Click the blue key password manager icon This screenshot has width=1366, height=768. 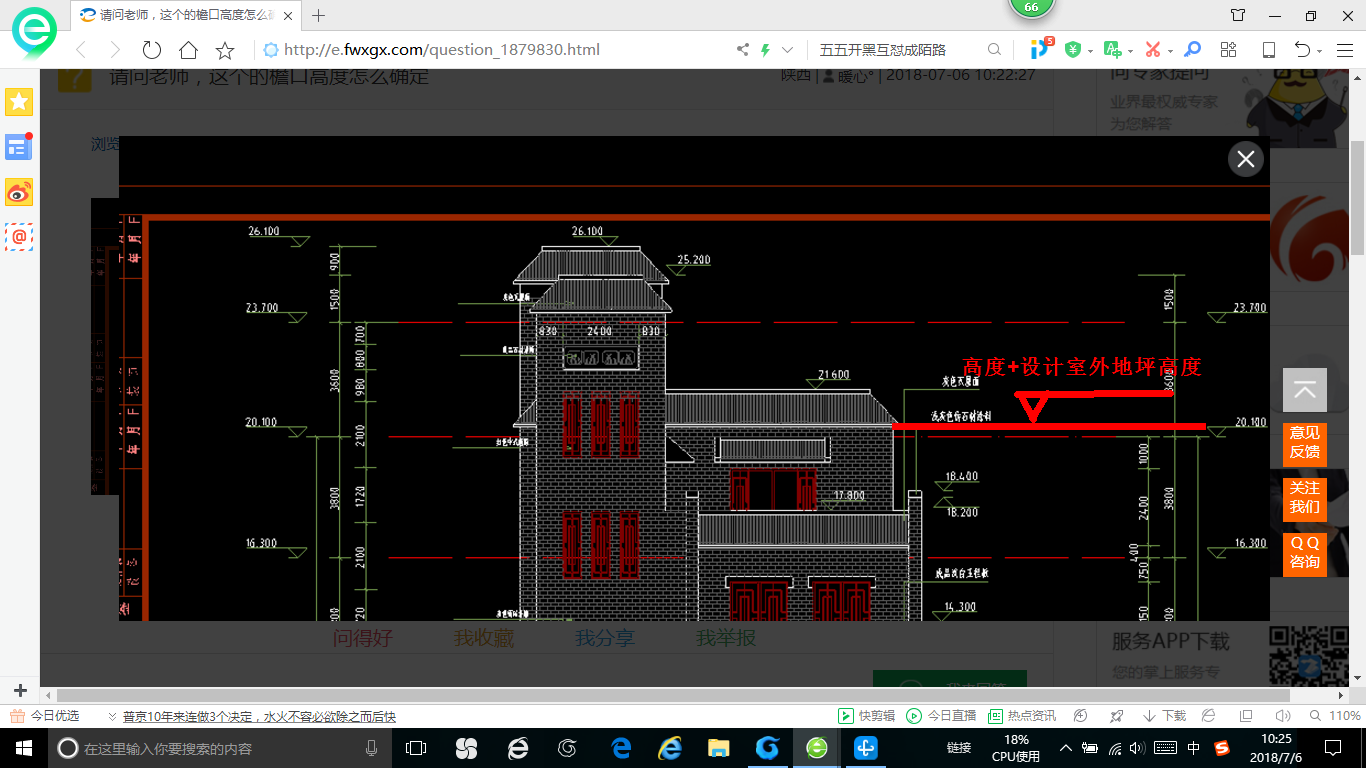point(1192,49)
